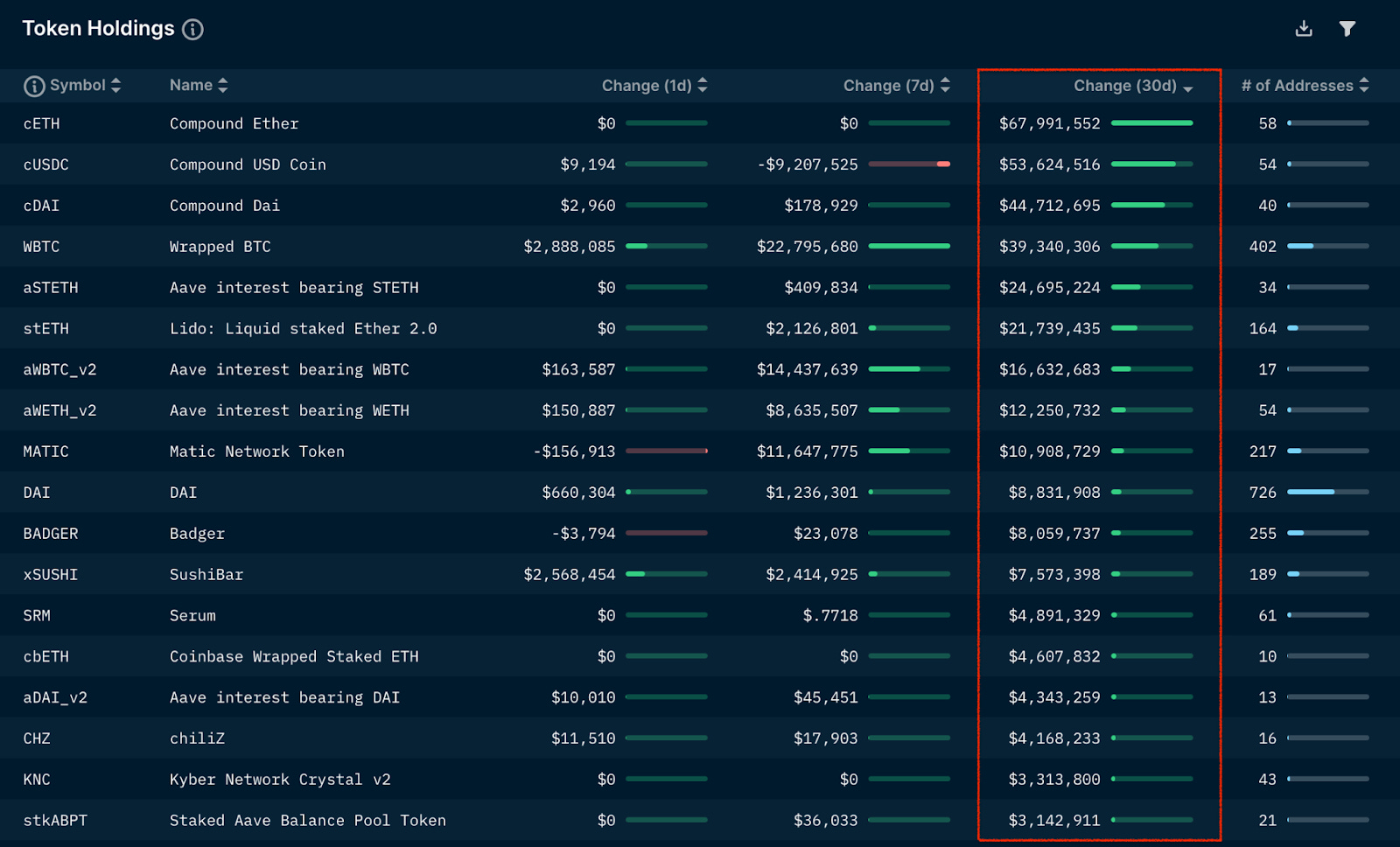This screenshot has width=1400, height=847.
Task: Click the -$3,794 1d change for Badger
Action: pos(584,534)
